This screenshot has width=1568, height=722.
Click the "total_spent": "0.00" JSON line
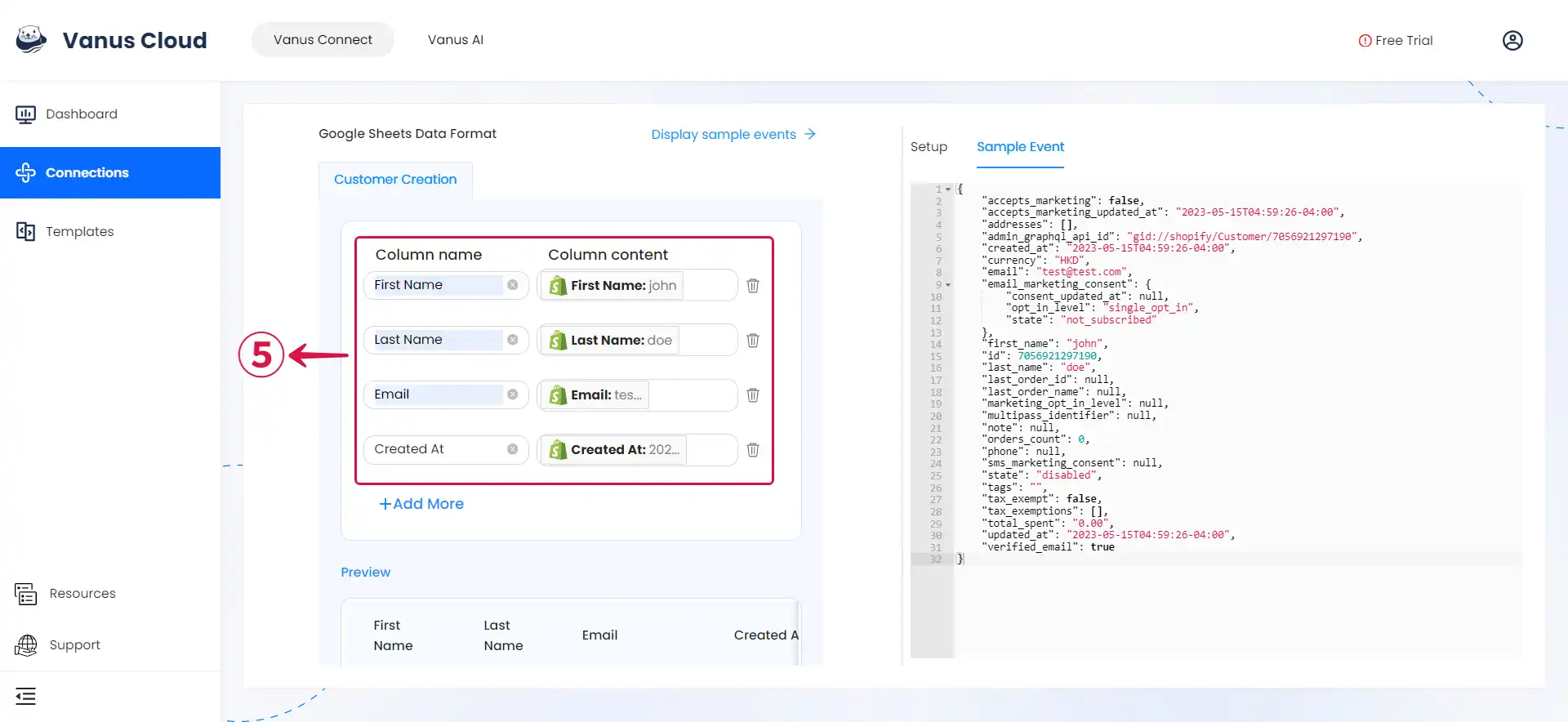(1049, 524)
